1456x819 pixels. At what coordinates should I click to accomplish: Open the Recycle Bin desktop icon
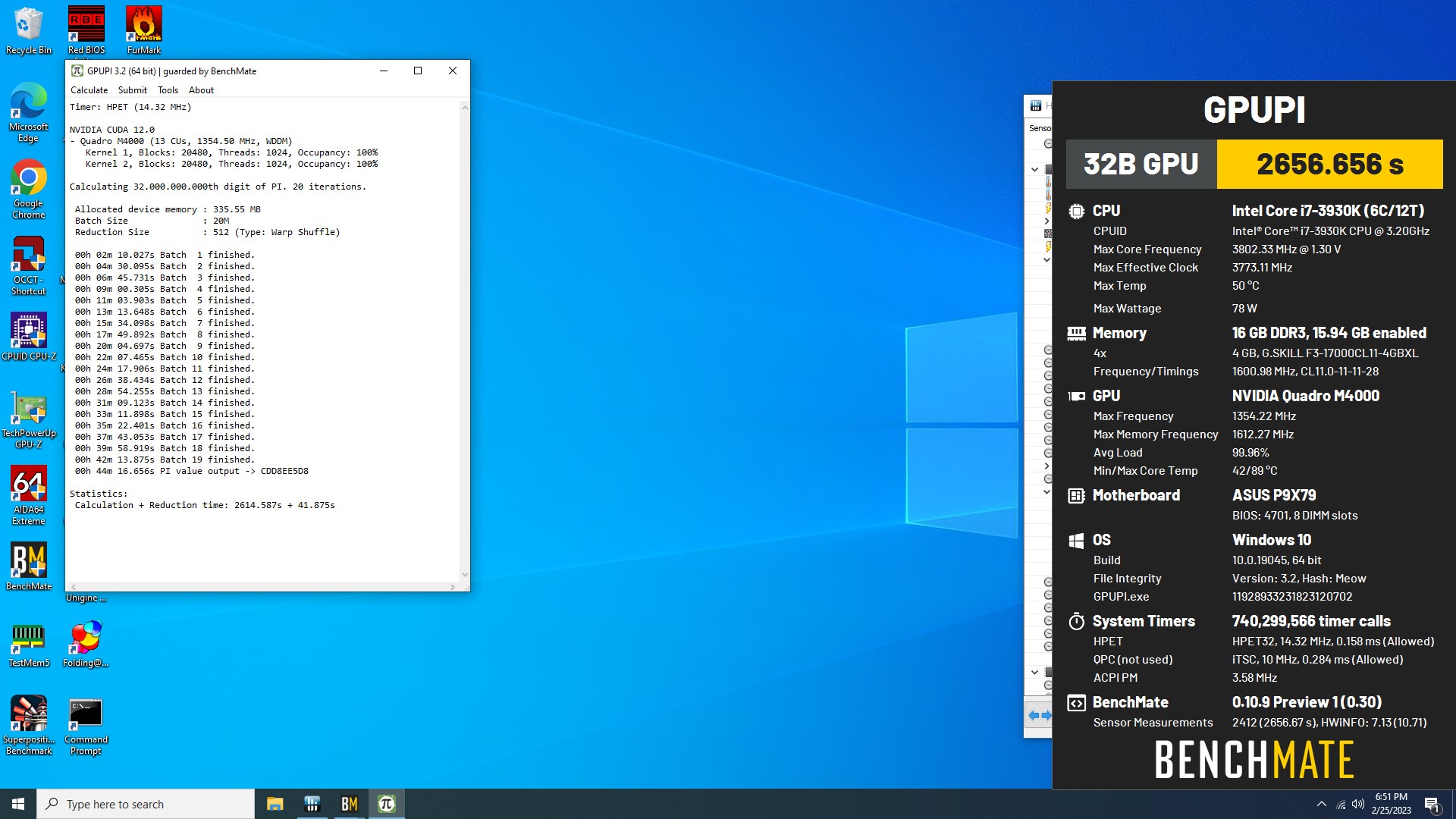click(x=29, y=30)
